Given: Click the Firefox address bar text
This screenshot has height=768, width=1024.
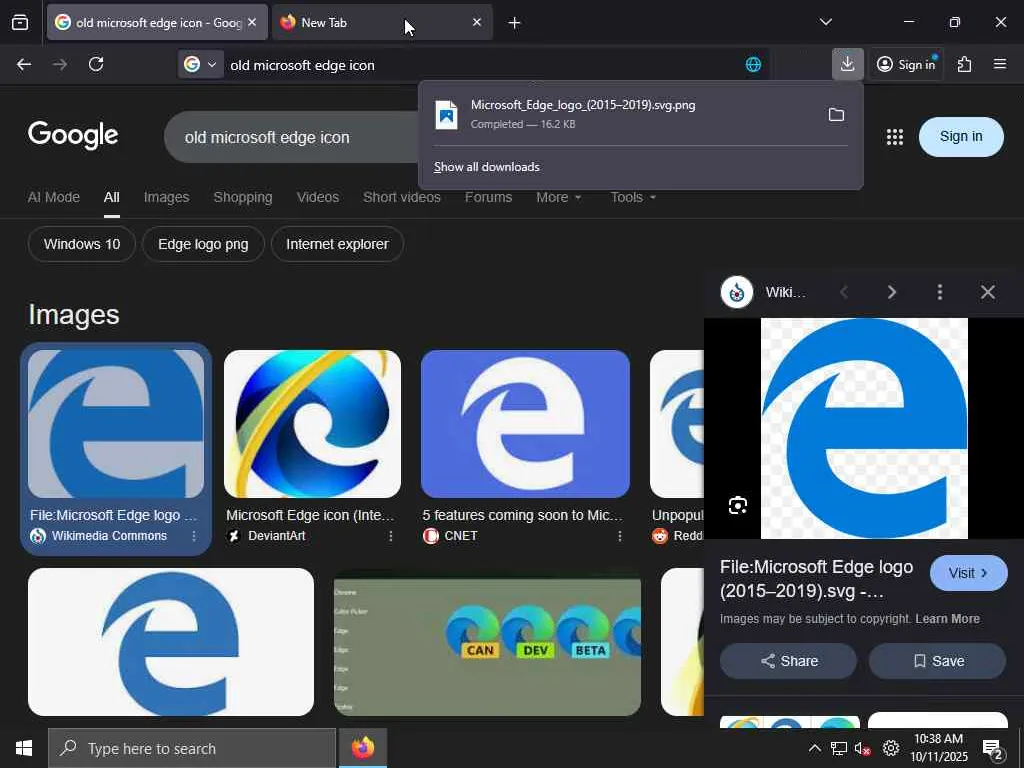Looking at the screenshot, I should pos(302,65).
